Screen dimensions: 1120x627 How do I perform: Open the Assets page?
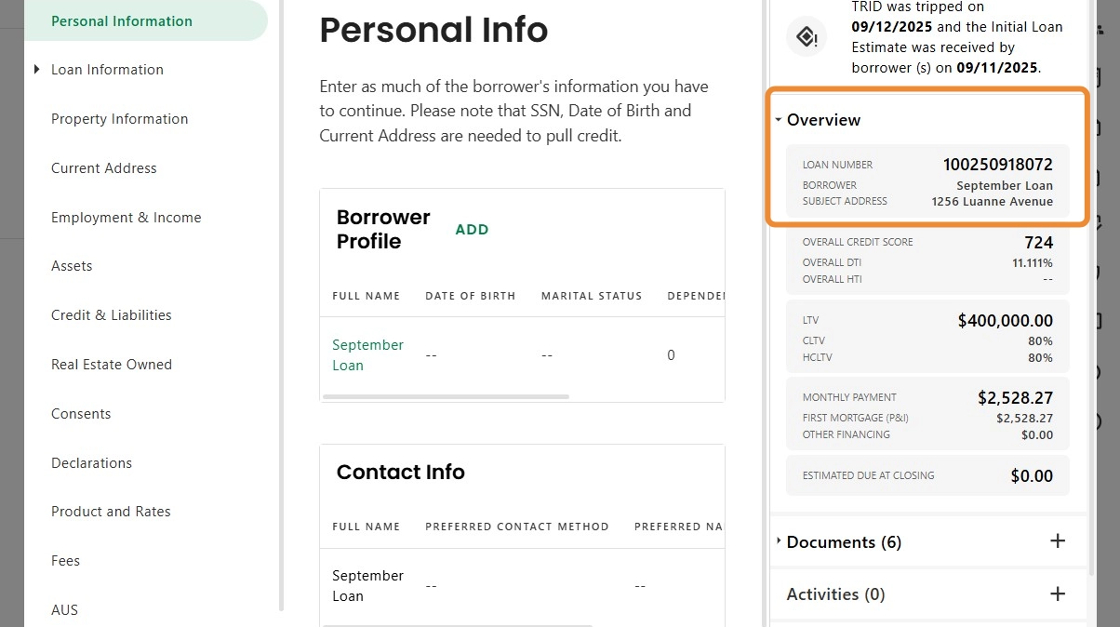pos(72,266)
